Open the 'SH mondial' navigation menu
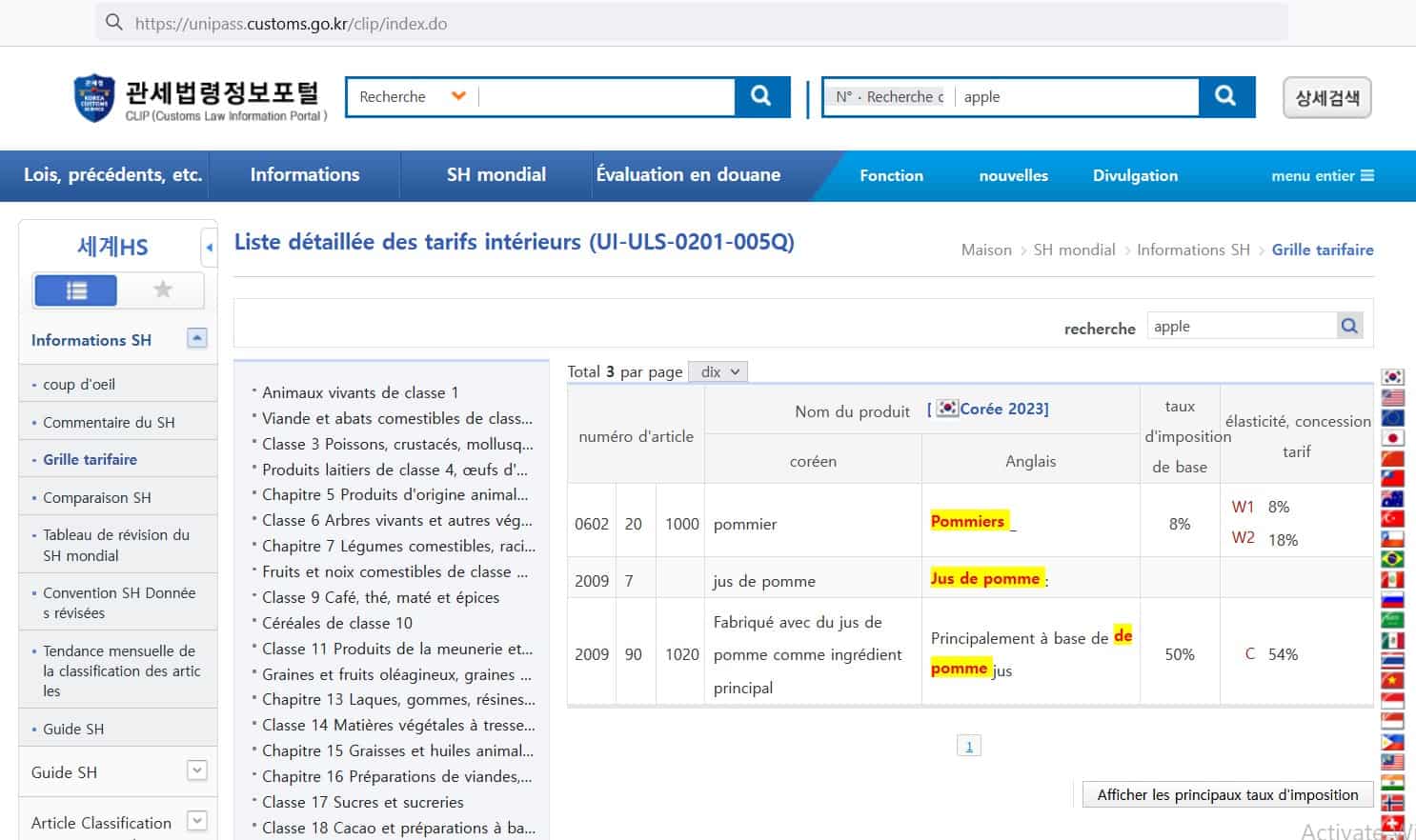The image size is (1416, 840). (x=496, y=175)
